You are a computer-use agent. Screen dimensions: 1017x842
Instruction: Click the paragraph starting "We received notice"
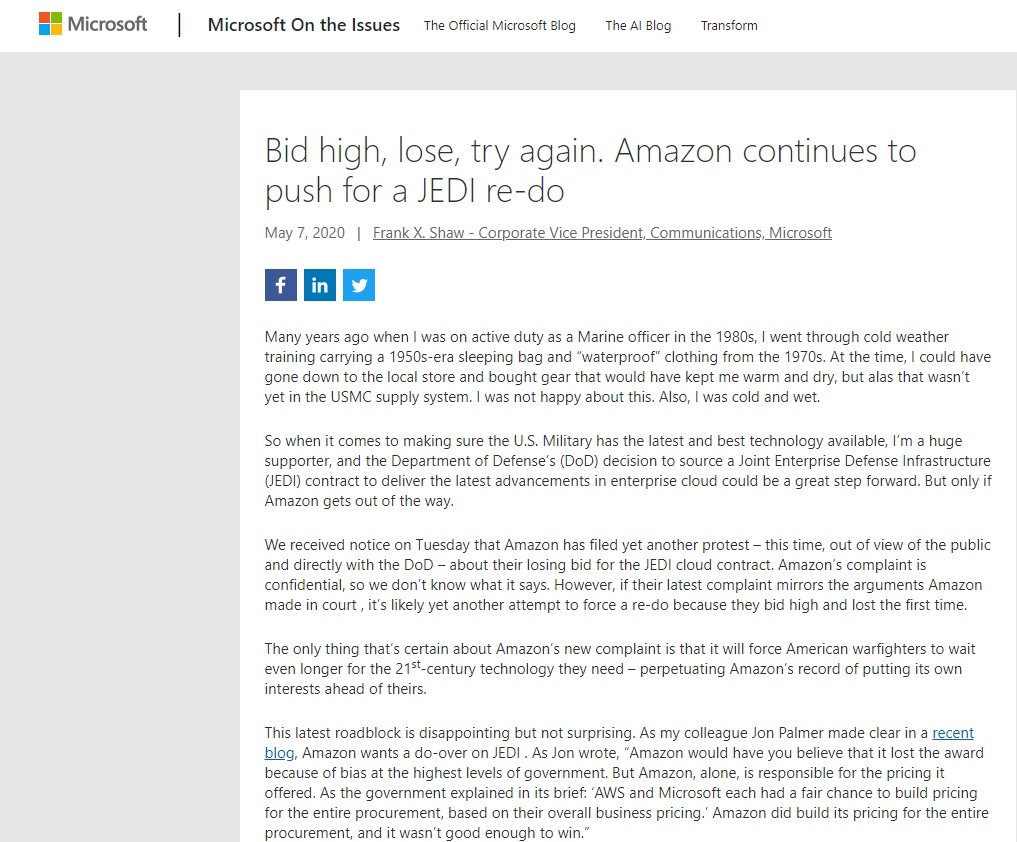tap(620, 575)
